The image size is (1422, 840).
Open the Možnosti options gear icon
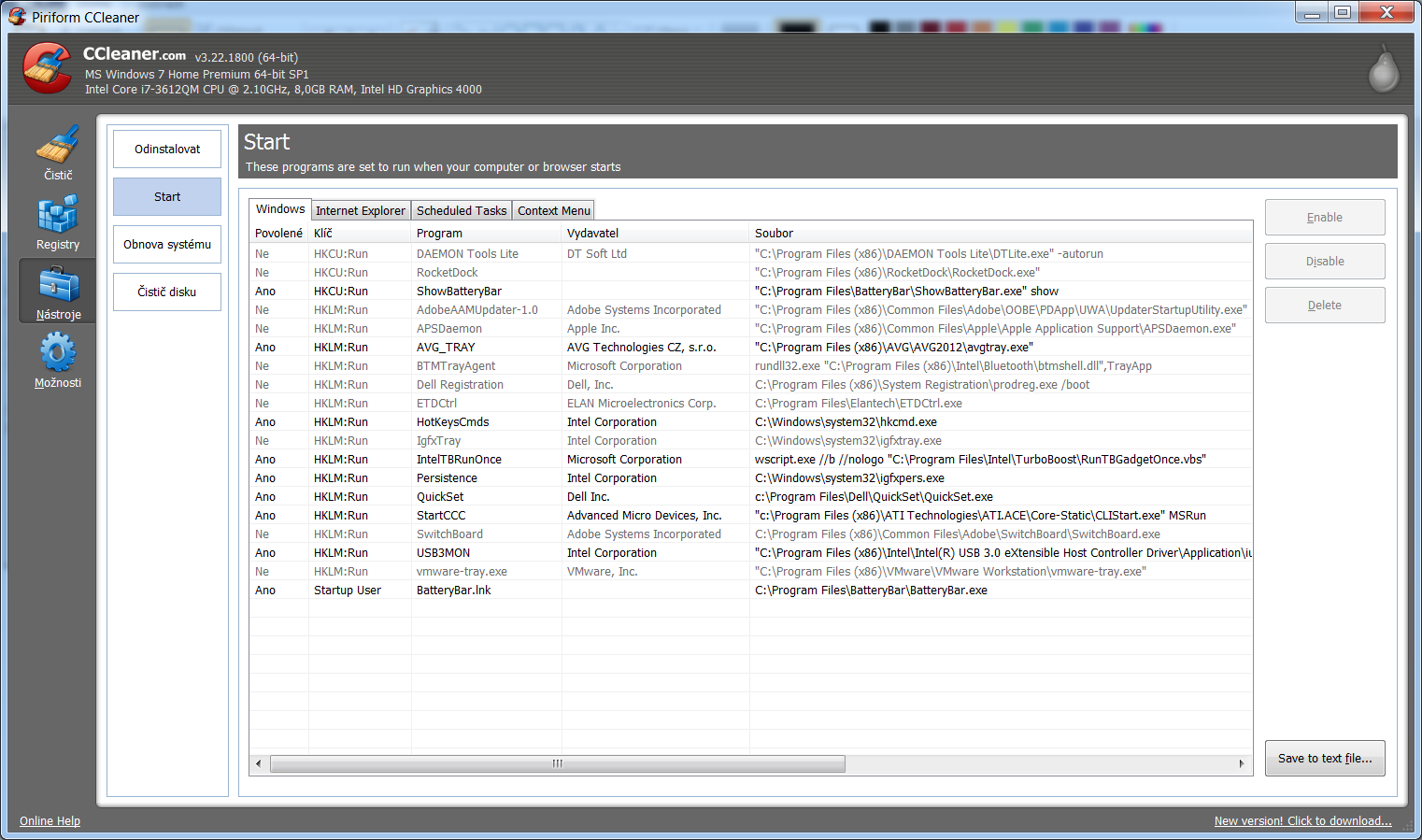pyautogui.click(x=58, y=353)
